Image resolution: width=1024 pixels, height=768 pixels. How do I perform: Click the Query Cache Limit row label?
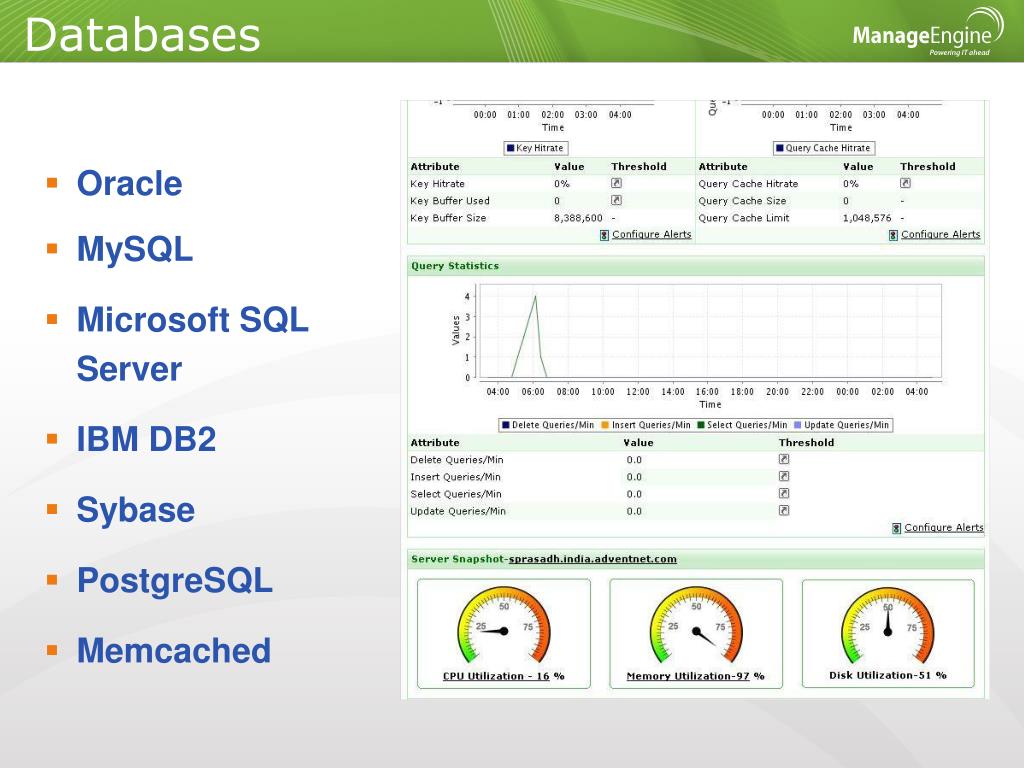[x=744, y=218]
